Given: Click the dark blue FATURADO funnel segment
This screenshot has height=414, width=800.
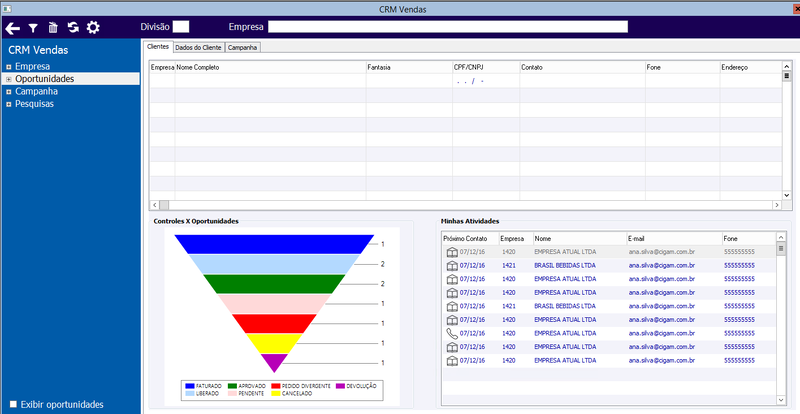Looking at the screenshot, I should [274, 244].
